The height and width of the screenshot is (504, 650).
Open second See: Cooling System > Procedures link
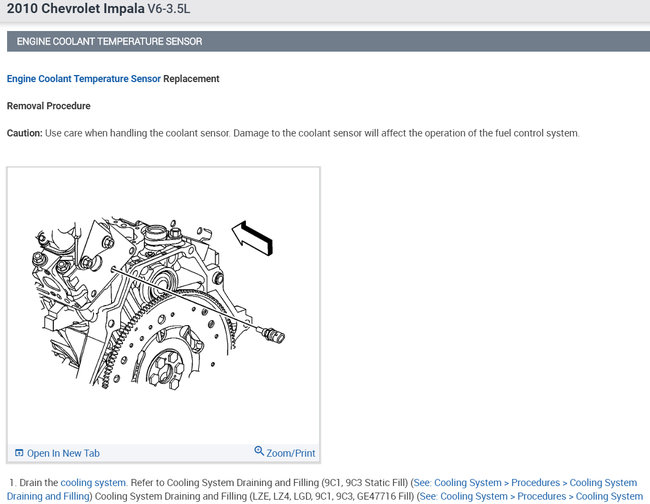click(531, 497)
